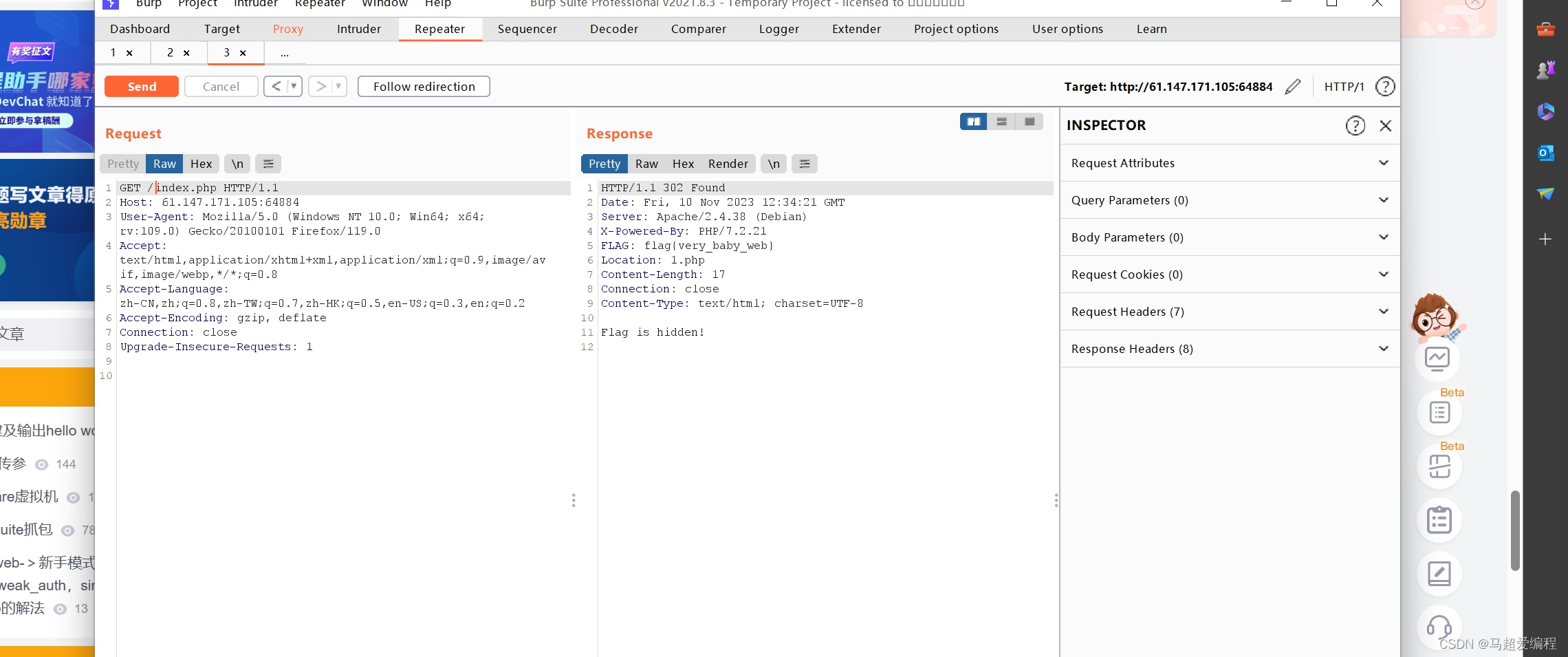This screenshot has width=1568, height=657.
Task: Select top-bottom layout icon
Action: [1001, 122]
